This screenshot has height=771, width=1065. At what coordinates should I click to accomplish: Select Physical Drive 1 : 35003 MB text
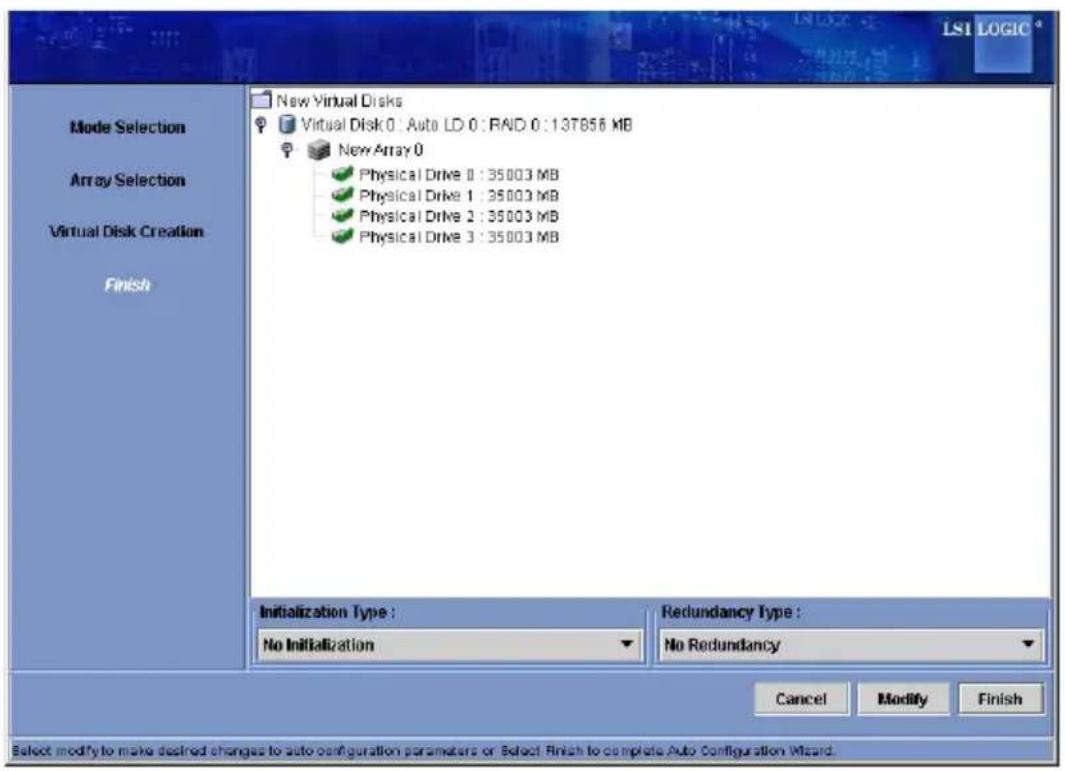click(x=459, y=196)
